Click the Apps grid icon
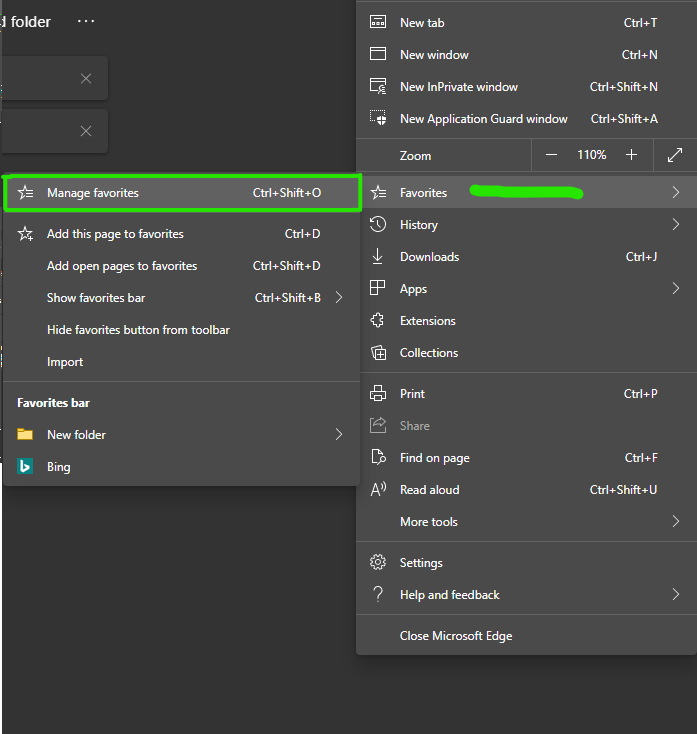The height and width of the screenshot is (734, 697). [377, 288]
